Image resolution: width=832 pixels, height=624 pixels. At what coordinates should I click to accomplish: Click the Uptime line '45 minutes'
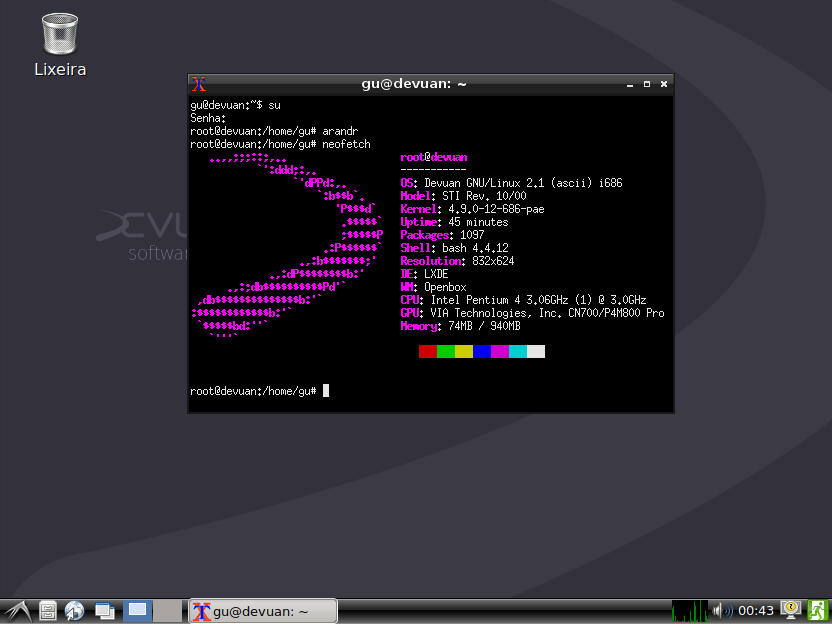click(454, 222)
